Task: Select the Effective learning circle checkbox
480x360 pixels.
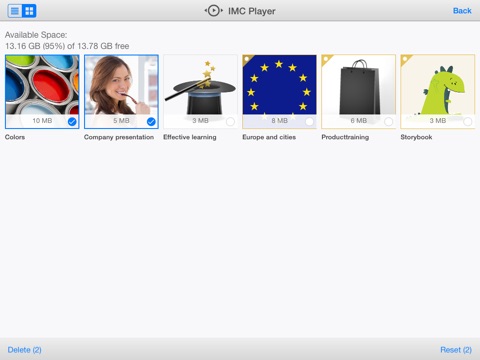Action: (230, 122)
